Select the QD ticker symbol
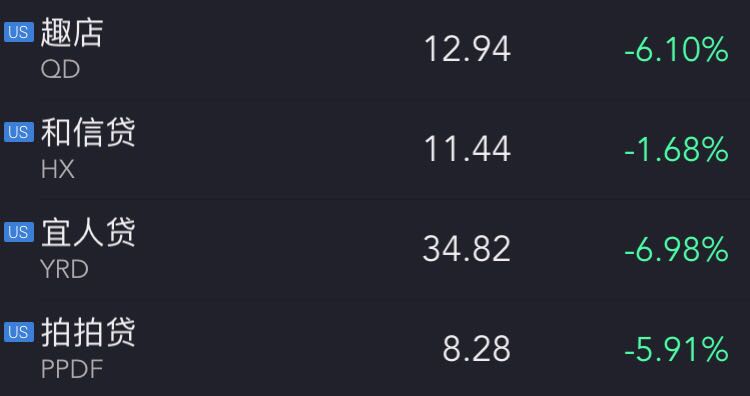This screenshot has width=750, height=396. 60,70
